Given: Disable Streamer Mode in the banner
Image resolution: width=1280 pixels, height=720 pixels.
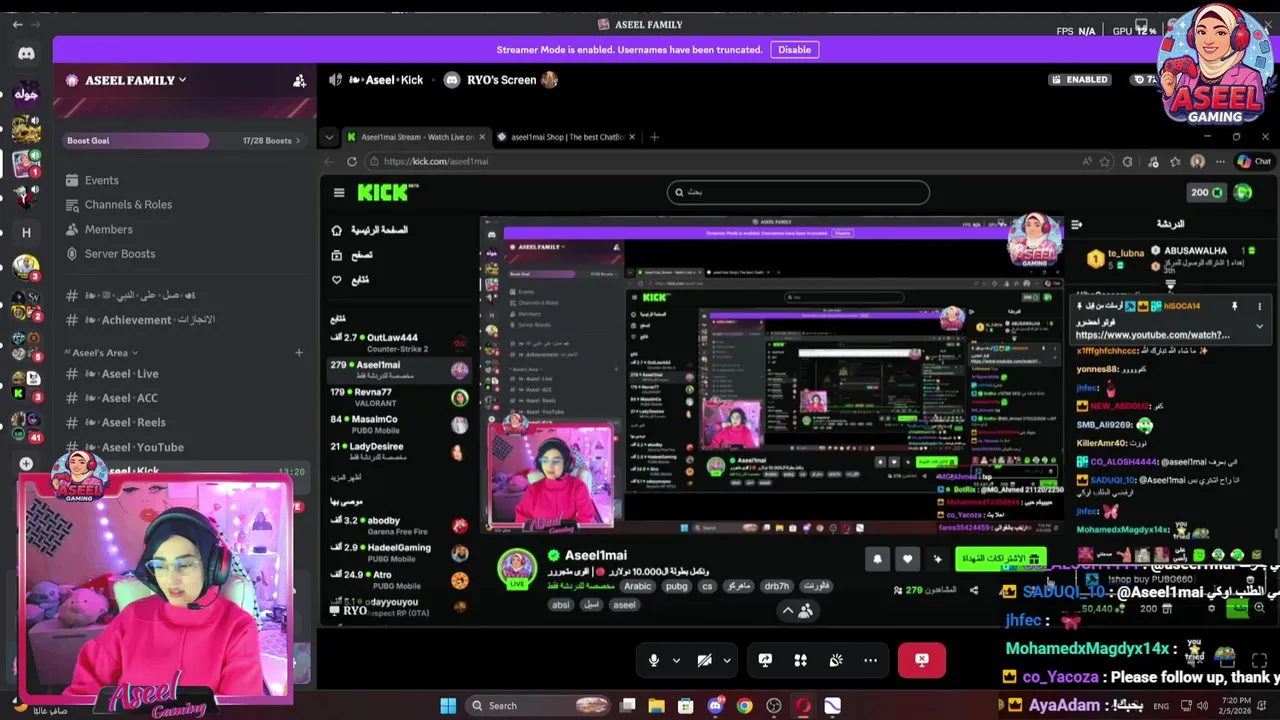Looking at the screenshot, I should click(794, 49).
